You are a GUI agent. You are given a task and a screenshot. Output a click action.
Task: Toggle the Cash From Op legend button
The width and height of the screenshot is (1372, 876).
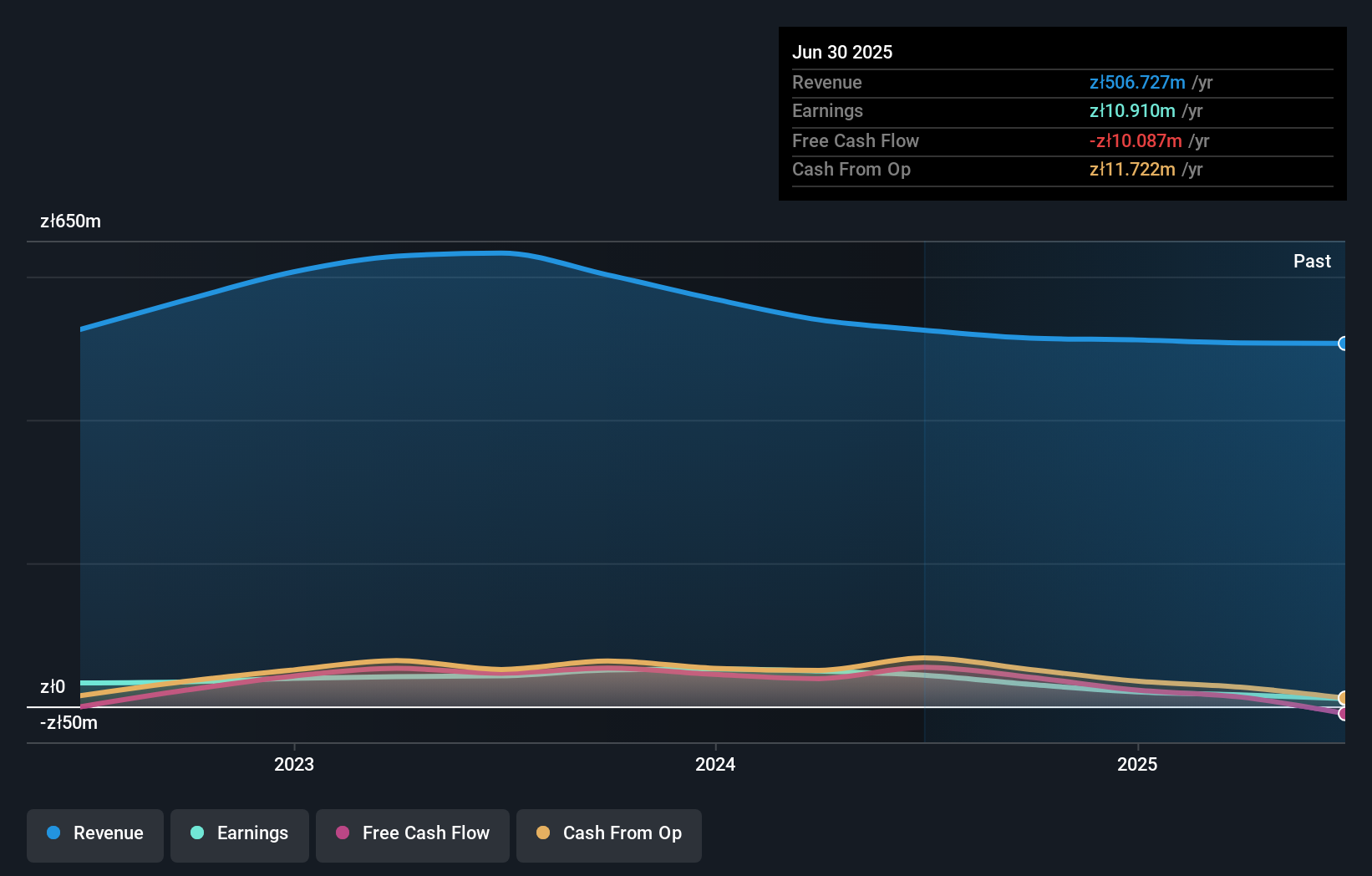pos(609,835)
